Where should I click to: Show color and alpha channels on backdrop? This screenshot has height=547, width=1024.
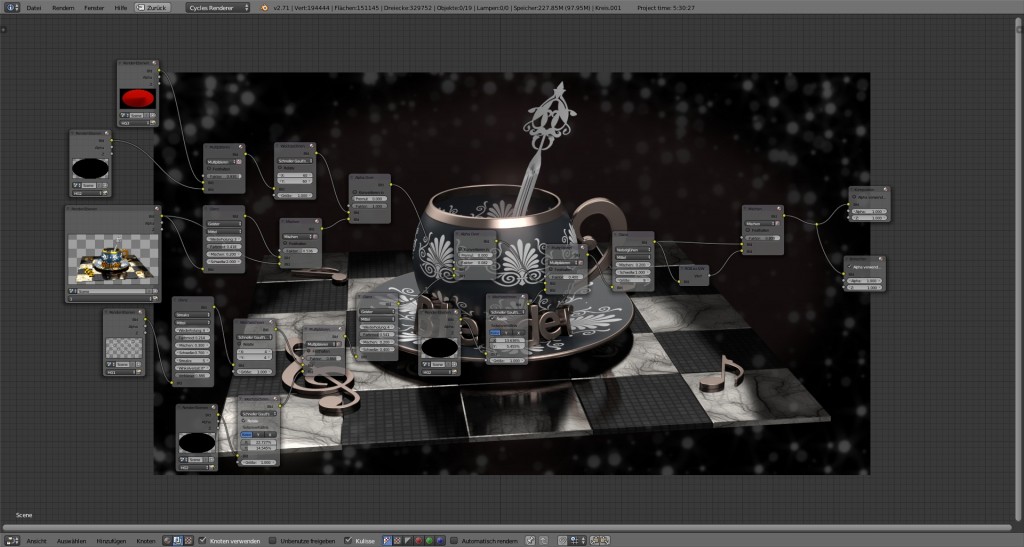coord(387,540)
